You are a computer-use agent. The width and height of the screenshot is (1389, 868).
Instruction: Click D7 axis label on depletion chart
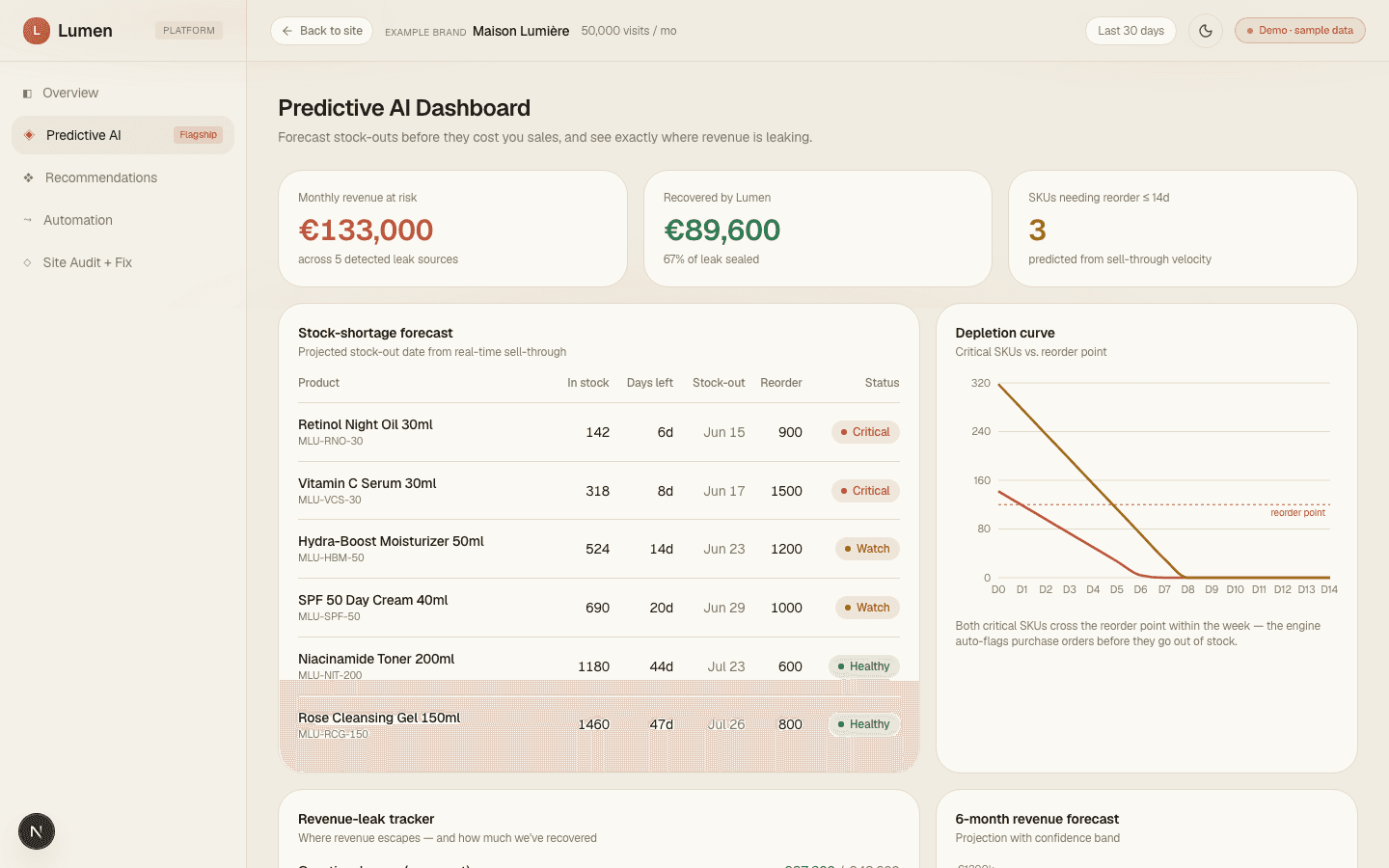coord(1164,589)
